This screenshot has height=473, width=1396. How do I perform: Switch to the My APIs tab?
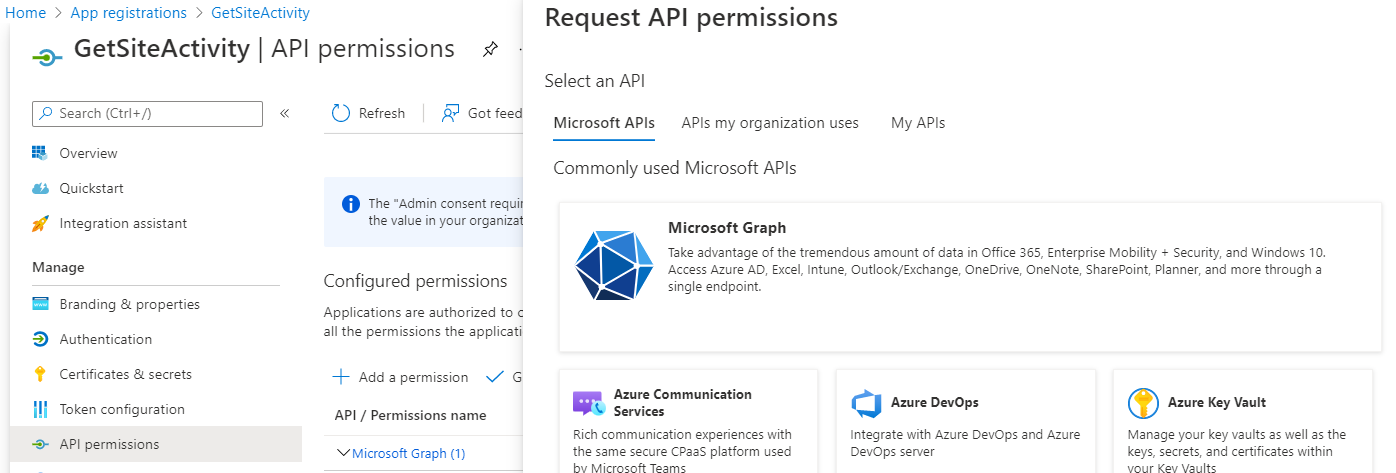click(918, 123)
